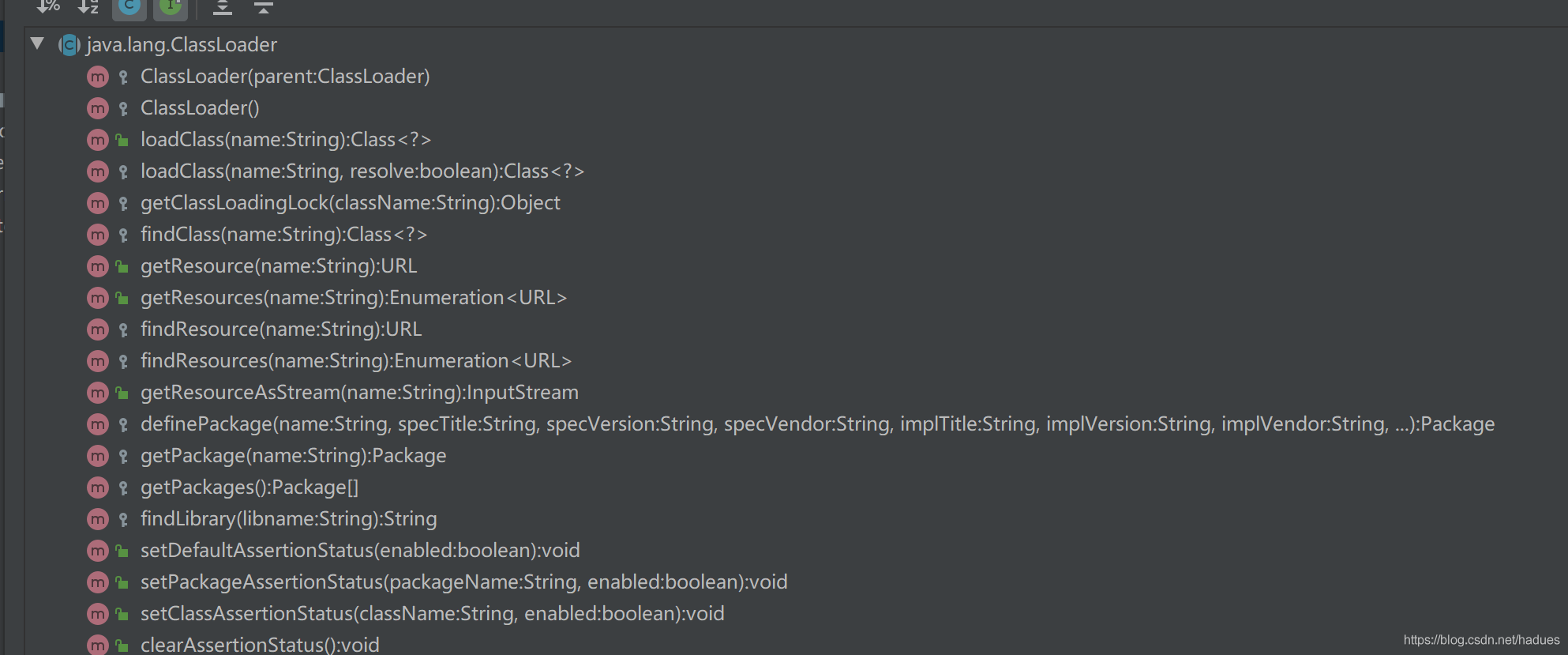Toggle the green interface filter button
1568x655 pixels.
coord(171,6)
